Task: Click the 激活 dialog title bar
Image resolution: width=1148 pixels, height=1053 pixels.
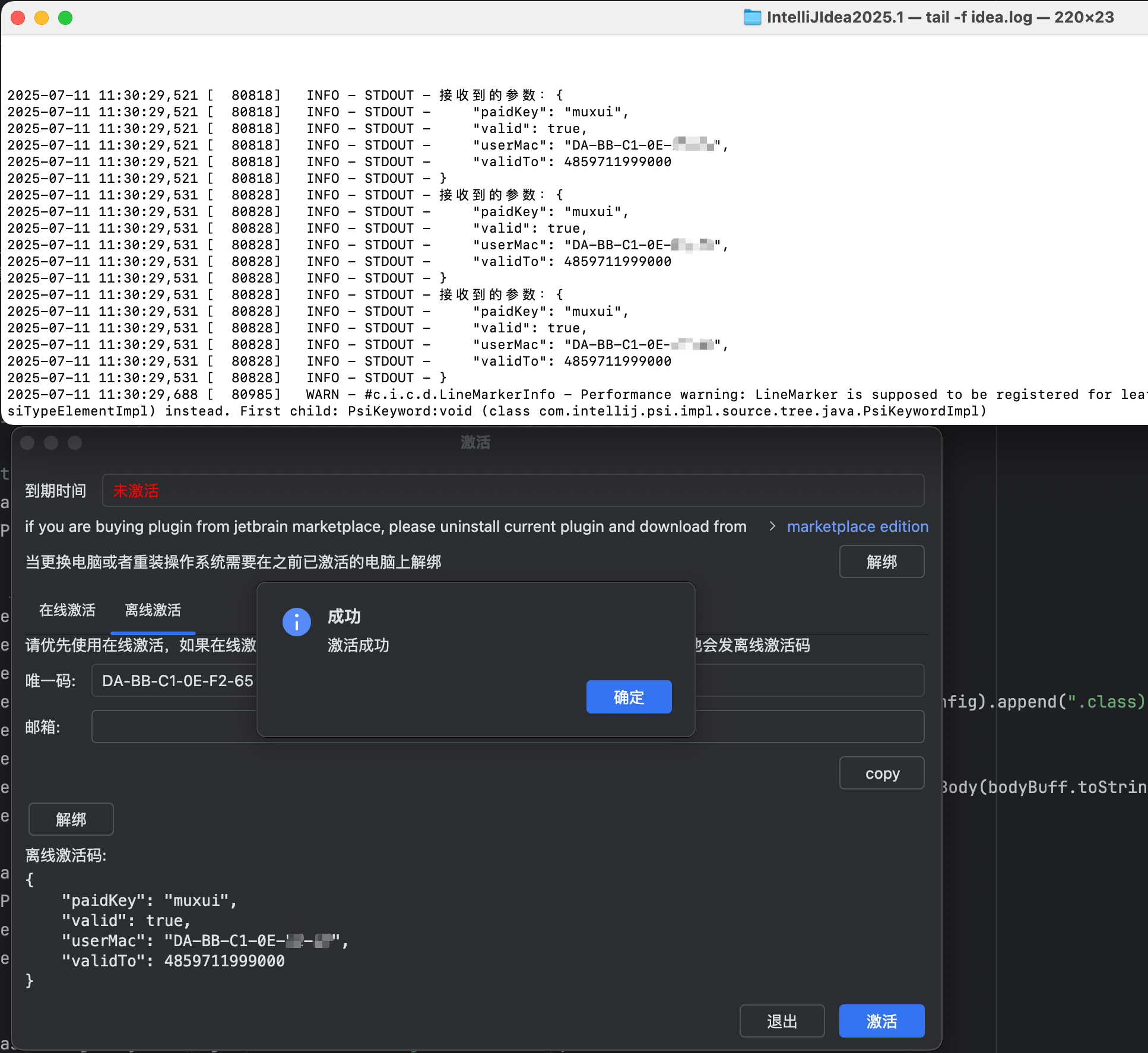Action: point(475,442)
